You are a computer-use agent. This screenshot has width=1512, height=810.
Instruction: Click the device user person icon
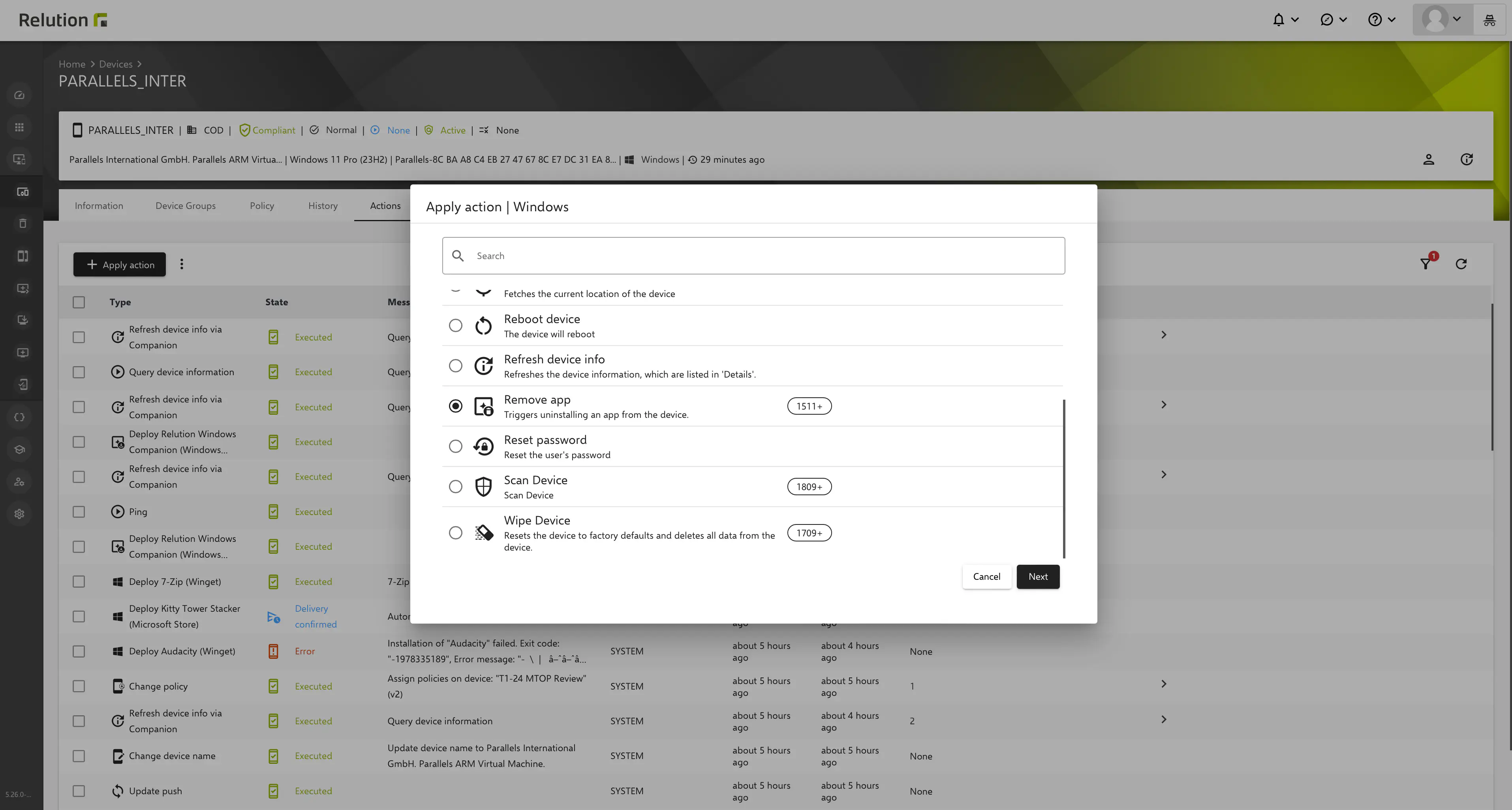pos(1429,160)
